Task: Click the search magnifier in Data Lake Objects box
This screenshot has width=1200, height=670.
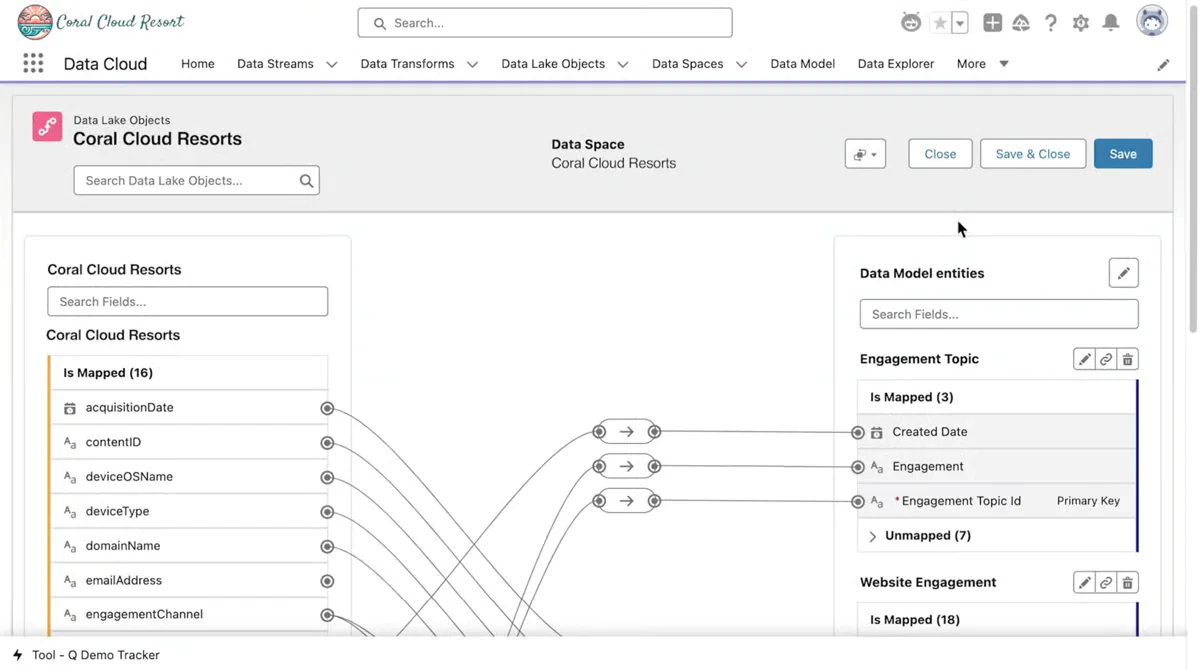Action: tap(306, 181)
